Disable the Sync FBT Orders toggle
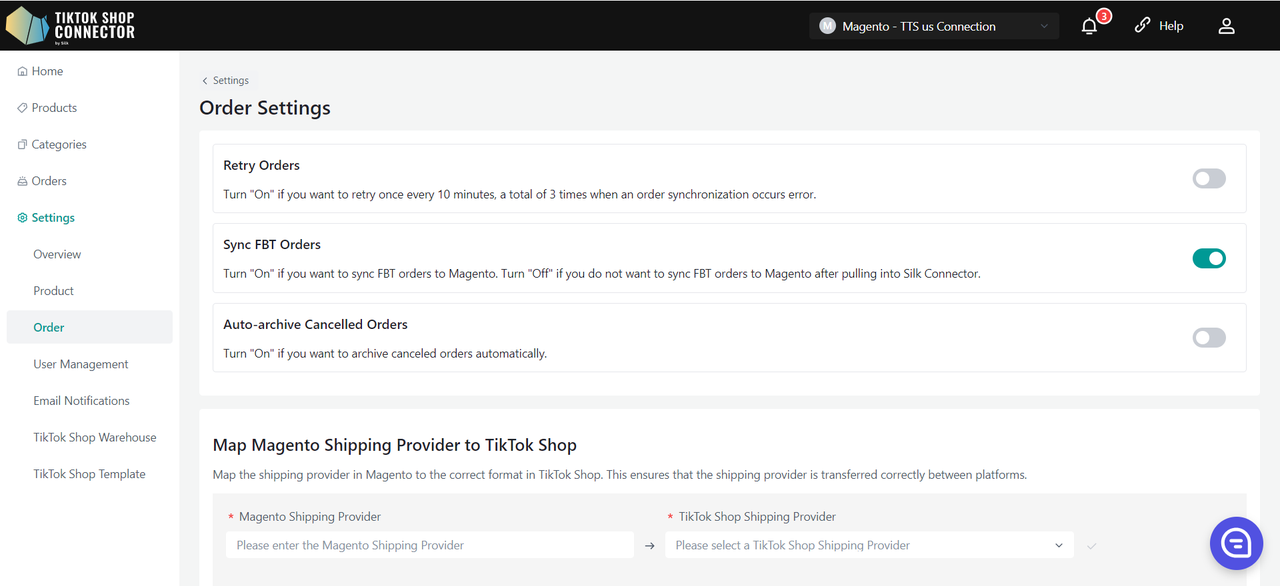 [1208, 259]
